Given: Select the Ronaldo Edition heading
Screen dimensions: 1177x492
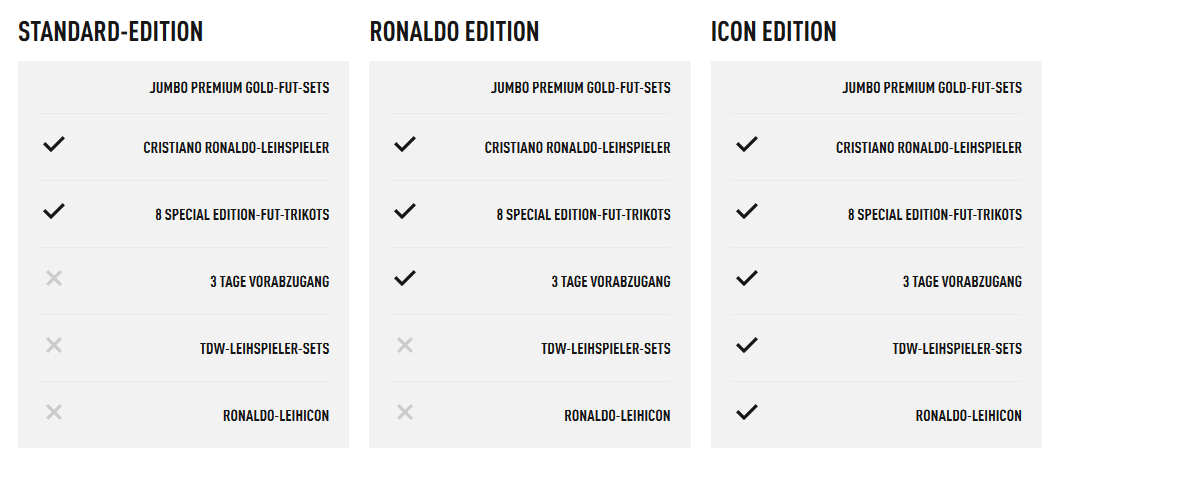Looking at the screenshot, I should 454,32.
